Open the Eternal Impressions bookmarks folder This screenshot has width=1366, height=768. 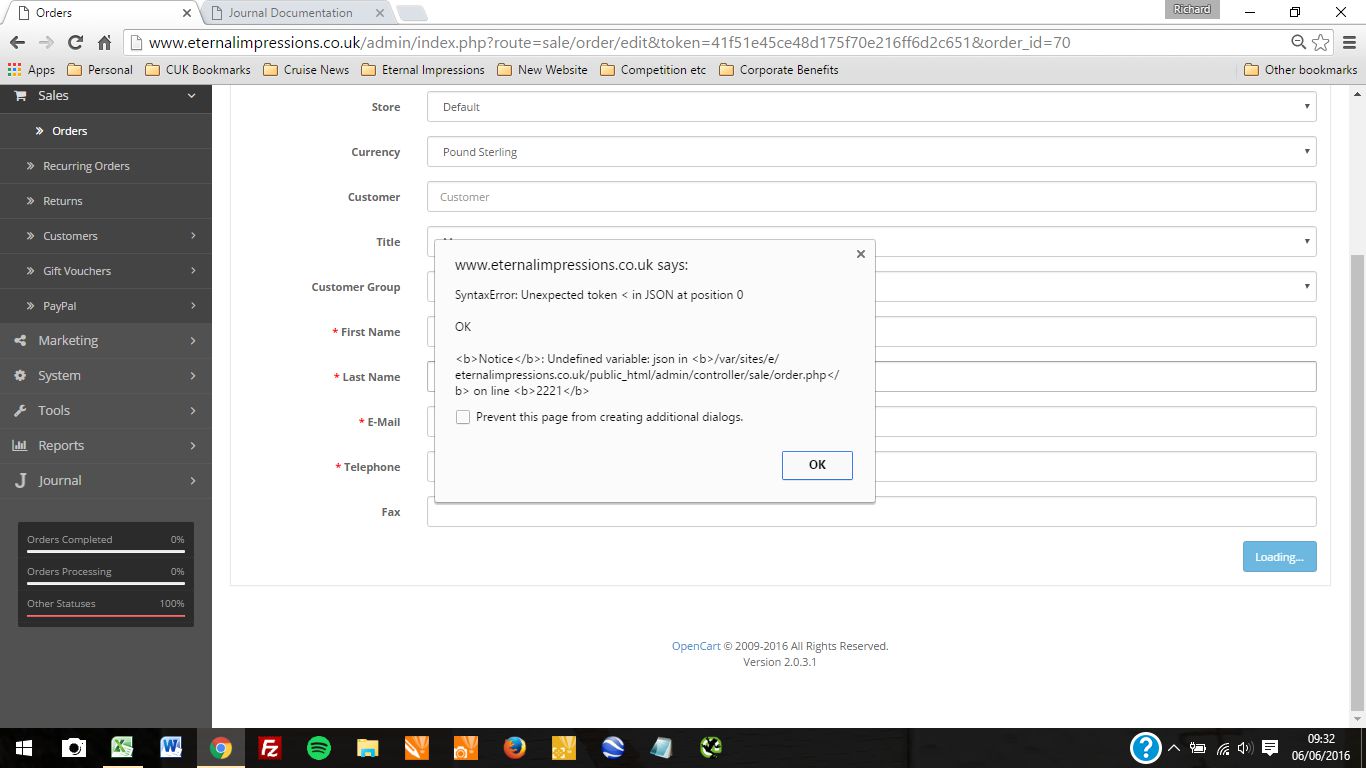[422, 70]
